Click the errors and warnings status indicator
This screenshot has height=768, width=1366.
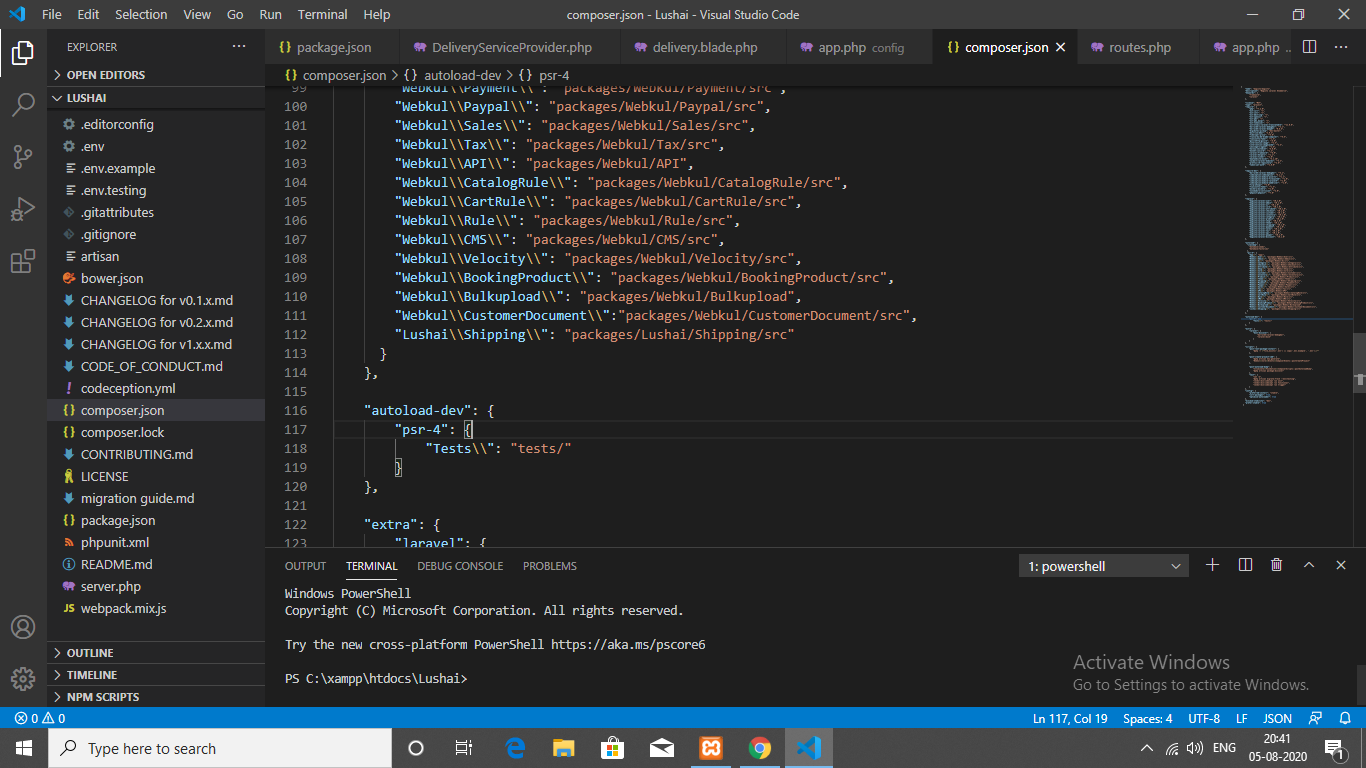tap(40, 718)
